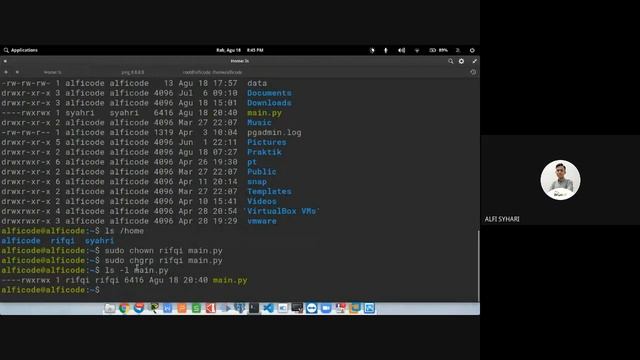Maximize the terminal with the expand arrow icon

(474, 61)
